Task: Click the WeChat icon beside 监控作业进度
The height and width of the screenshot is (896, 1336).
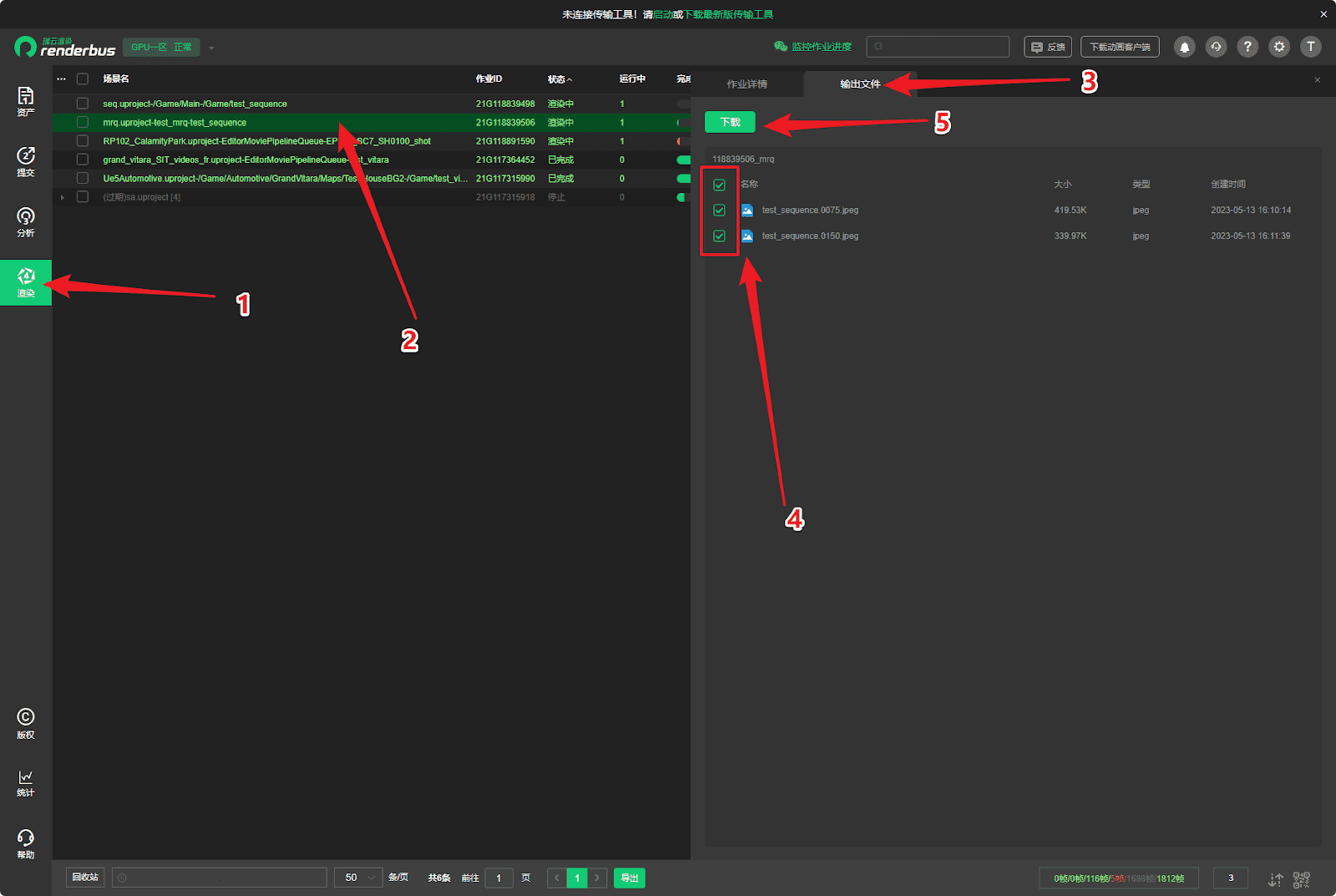Action: [x=781, y=47]
